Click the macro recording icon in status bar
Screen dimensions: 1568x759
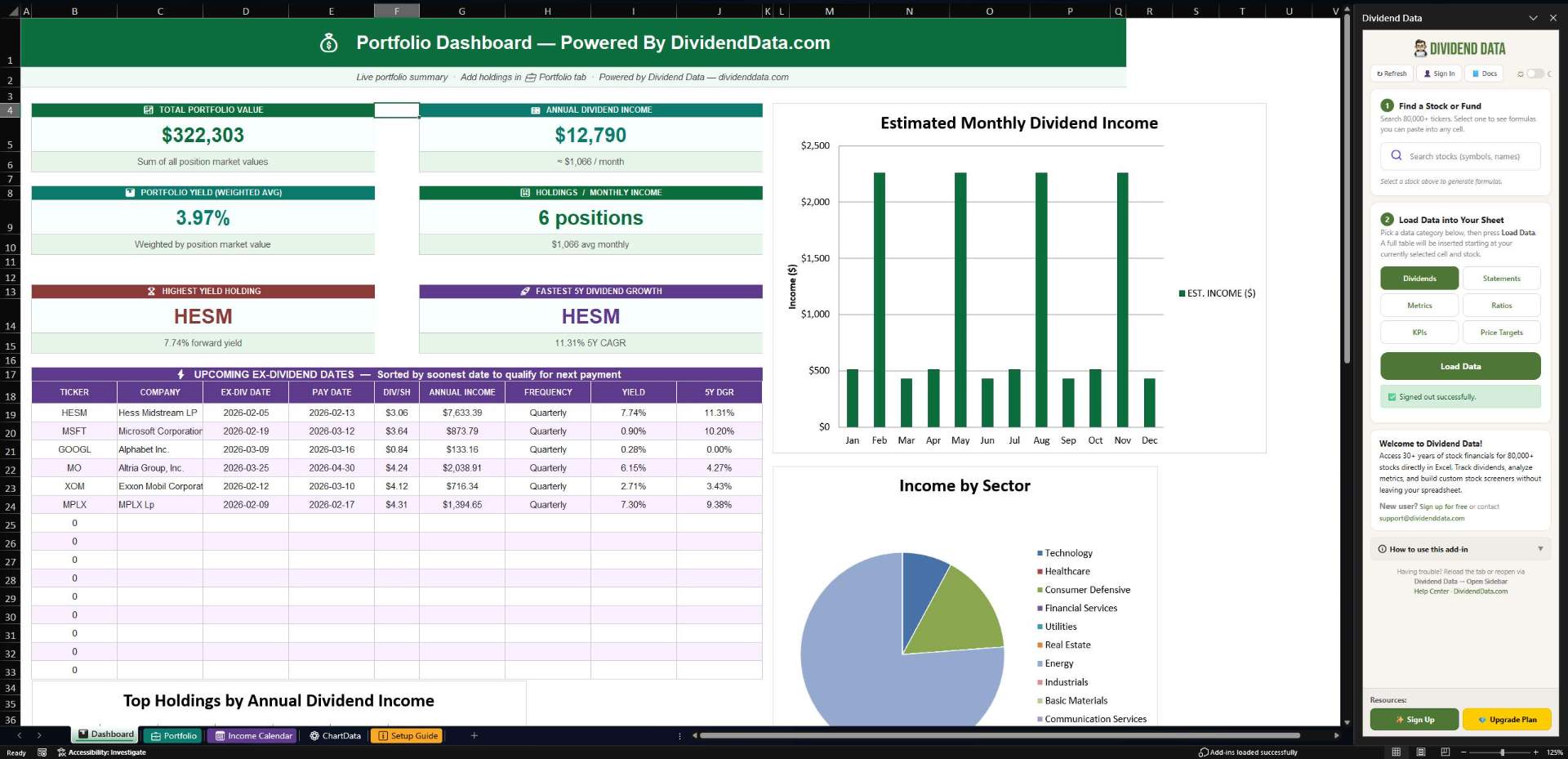click(x=42, y=752)
